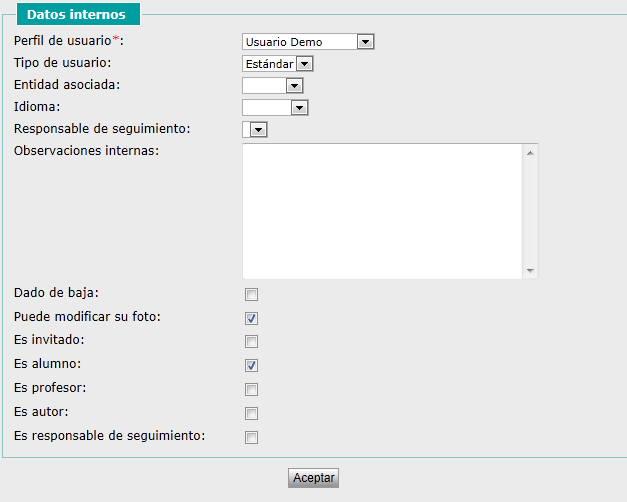Click the Idioma label text

coord(37,107)
